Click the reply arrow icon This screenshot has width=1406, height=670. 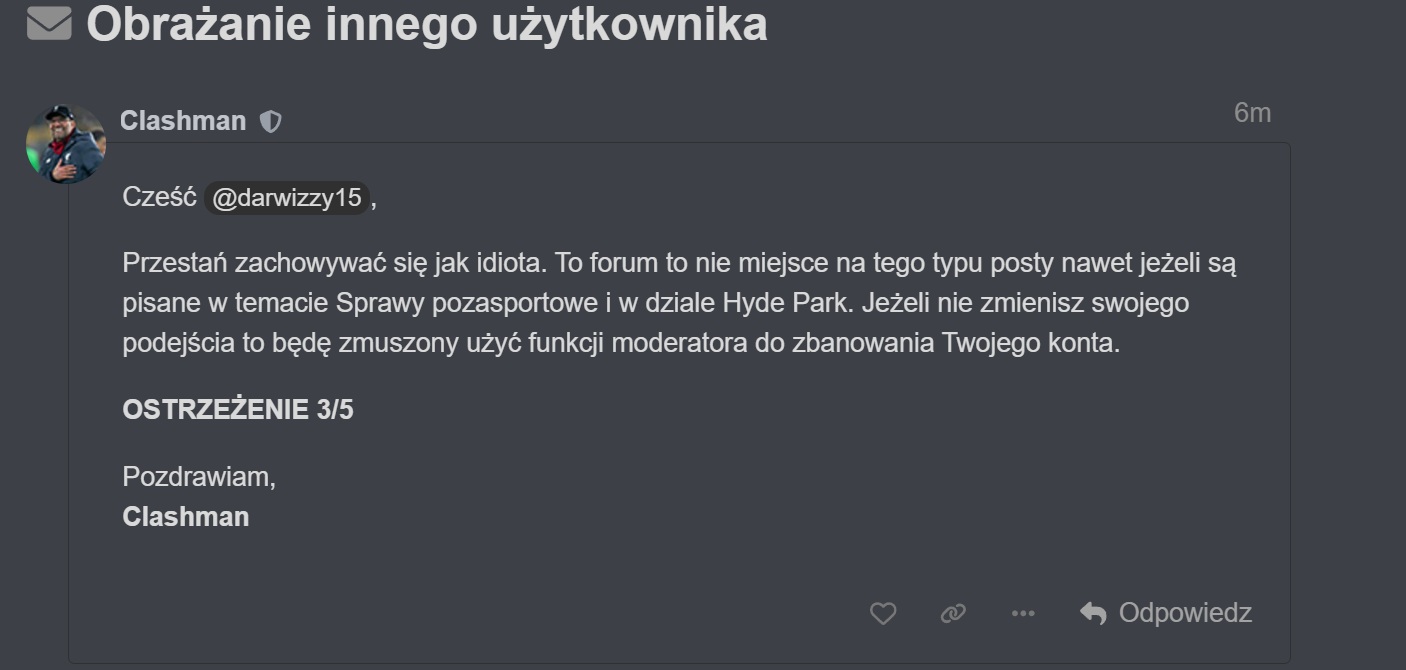click(1093, 613)
